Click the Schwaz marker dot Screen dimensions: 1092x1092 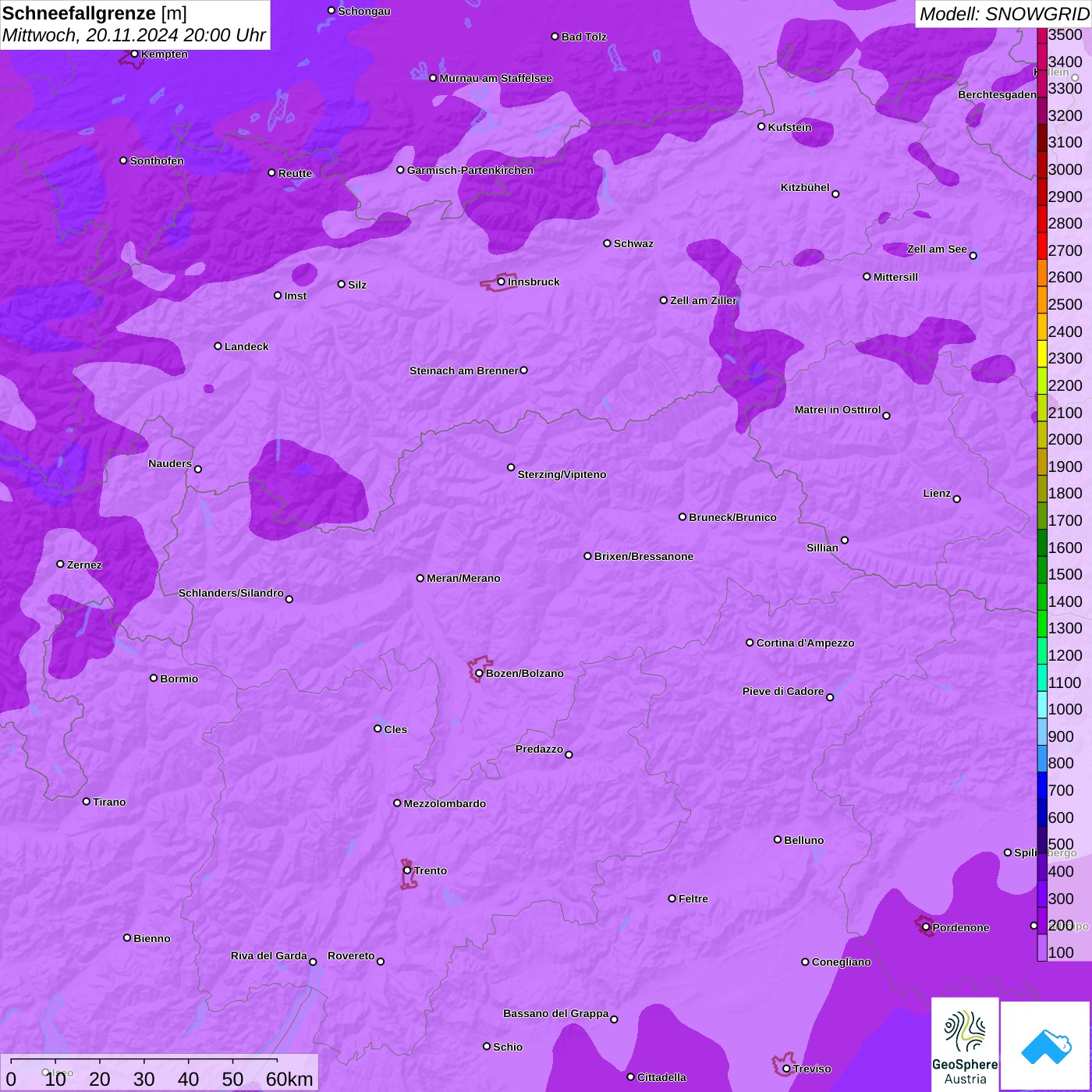point(607,243)
